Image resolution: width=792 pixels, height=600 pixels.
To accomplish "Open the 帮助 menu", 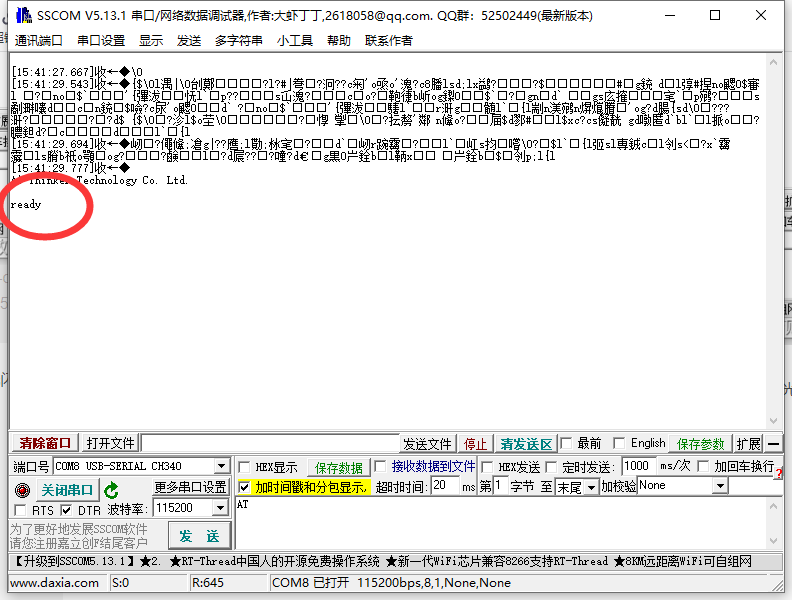I will click(338, 40).
